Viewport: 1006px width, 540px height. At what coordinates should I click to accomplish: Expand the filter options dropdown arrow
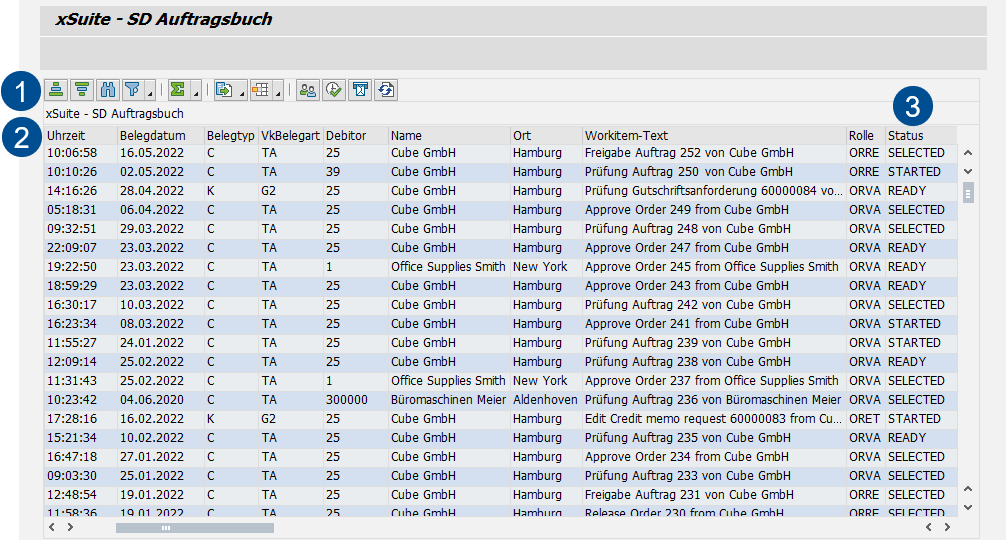[x=150, y=94]
